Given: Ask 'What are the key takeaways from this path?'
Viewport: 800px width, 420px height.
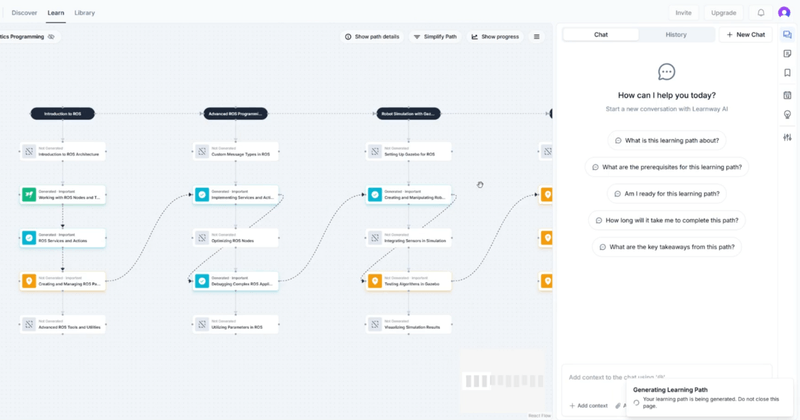Looking at the screenshot, I should 666,246.
